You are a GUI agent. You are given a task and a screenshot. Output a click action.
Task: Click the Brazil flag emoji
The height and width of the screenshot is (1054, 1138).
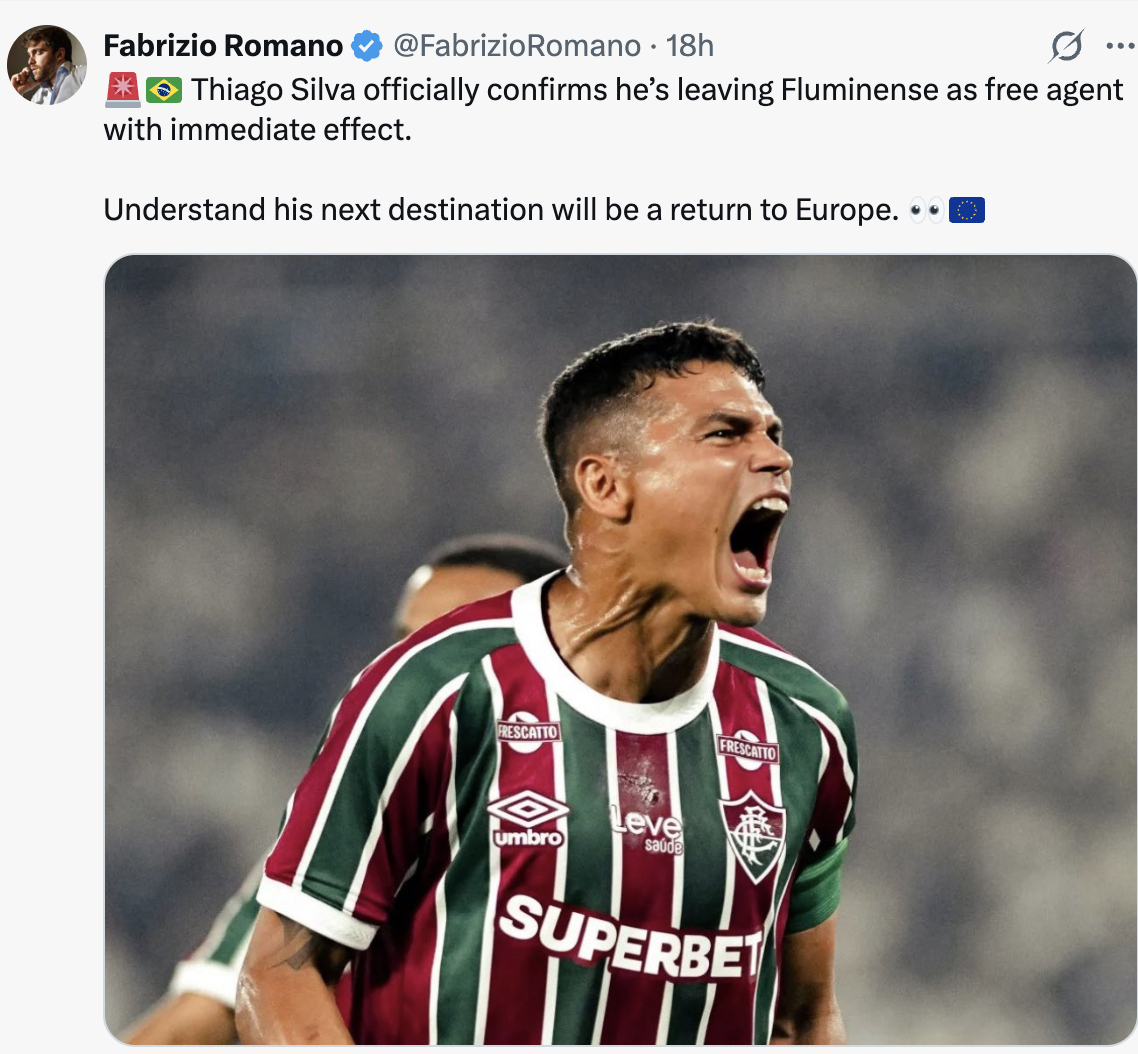tap(163, 90)
